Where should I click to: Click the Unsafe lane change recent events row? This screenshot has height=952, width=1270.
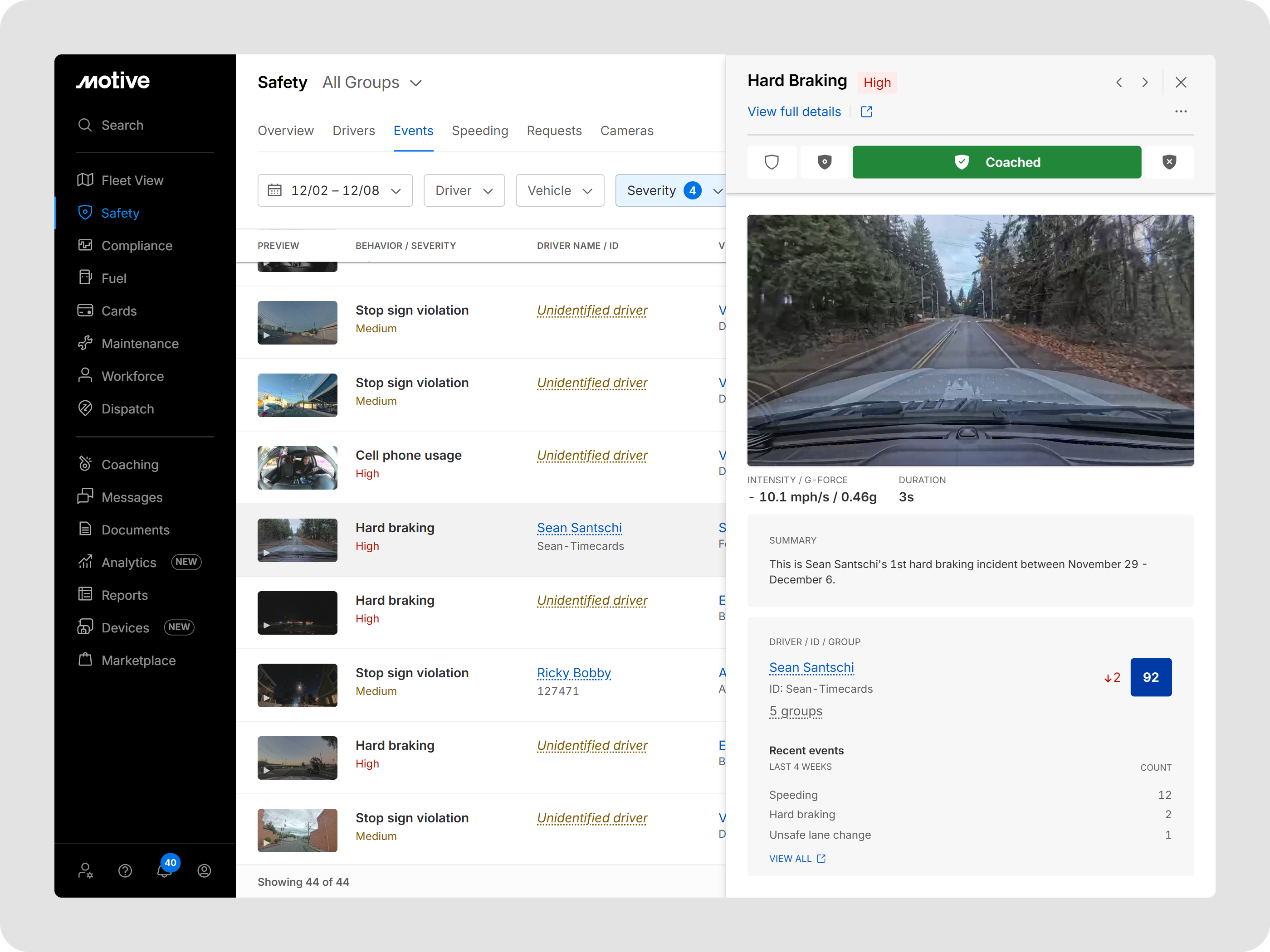click(970, 835)
